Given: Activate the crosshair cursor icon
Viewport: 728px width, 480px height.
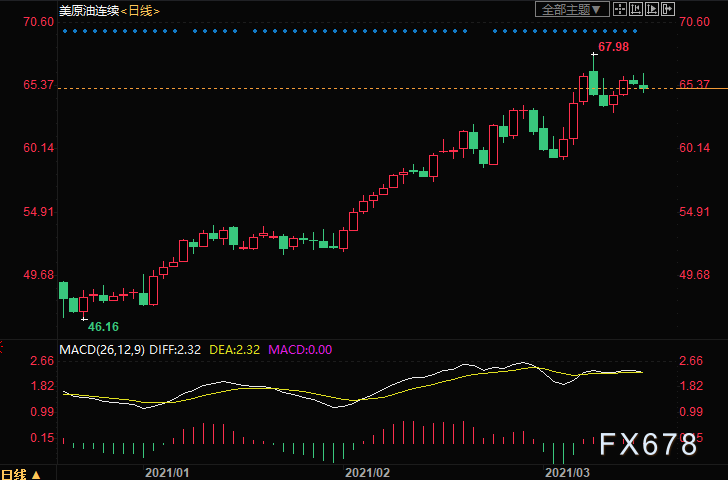Looking at the screenshot, I should (620, 9).
